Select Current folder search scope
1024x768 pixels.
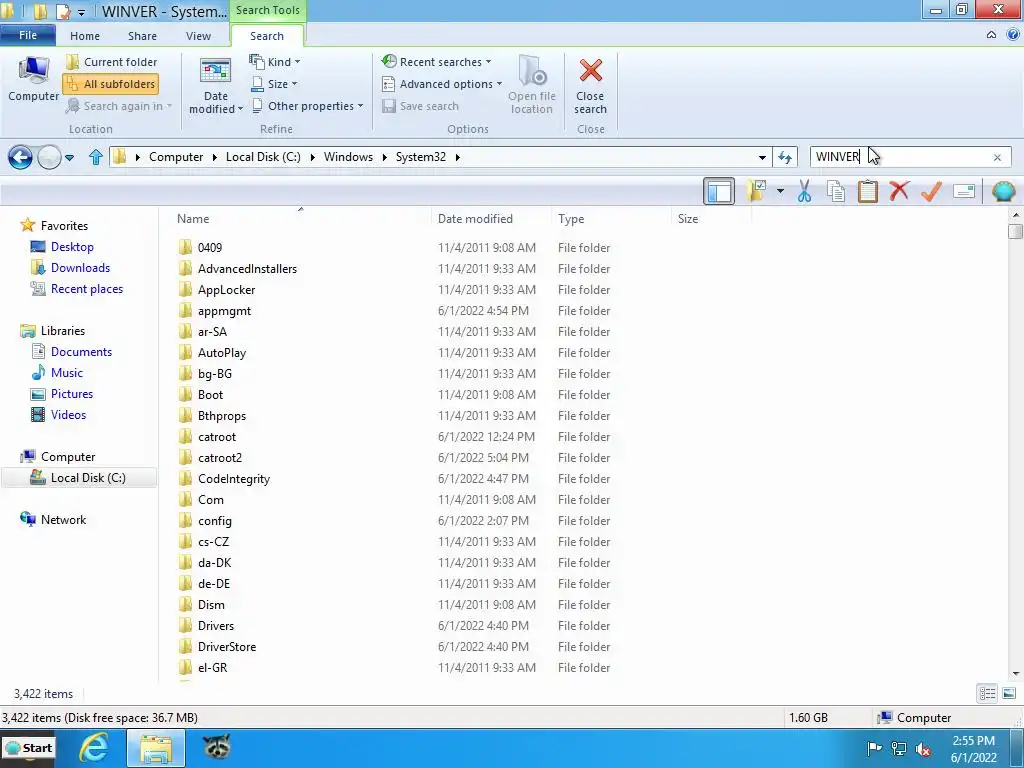pos(112,62)
